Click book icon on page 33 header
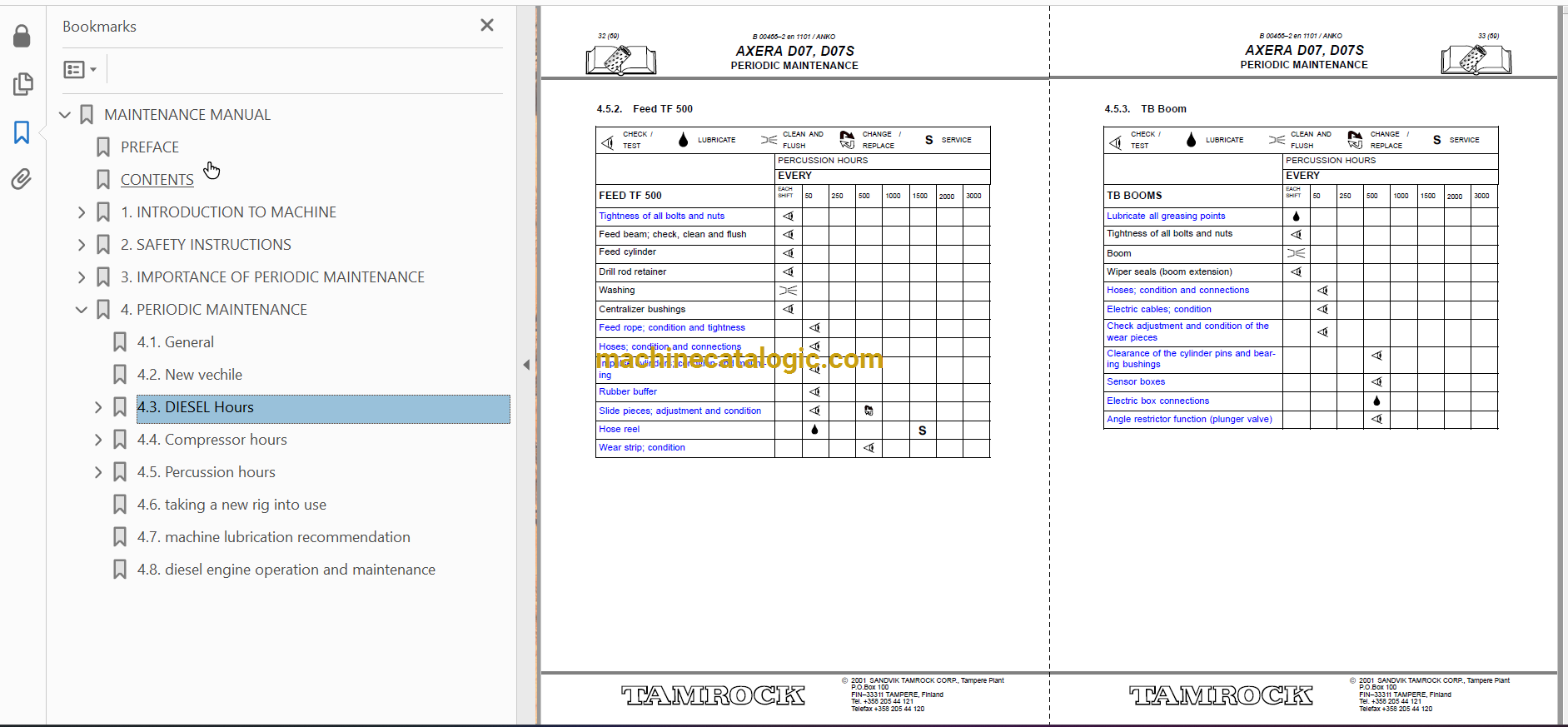 click(x=1476, y=59)
